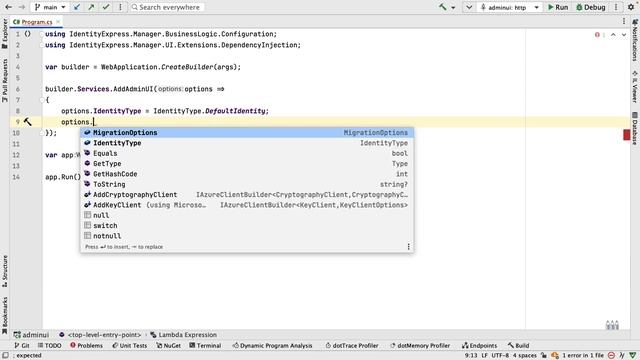Viewport: 640px width, 360px height.
Task: Open the Terminal tool window
Action: (x=205, y=345)
